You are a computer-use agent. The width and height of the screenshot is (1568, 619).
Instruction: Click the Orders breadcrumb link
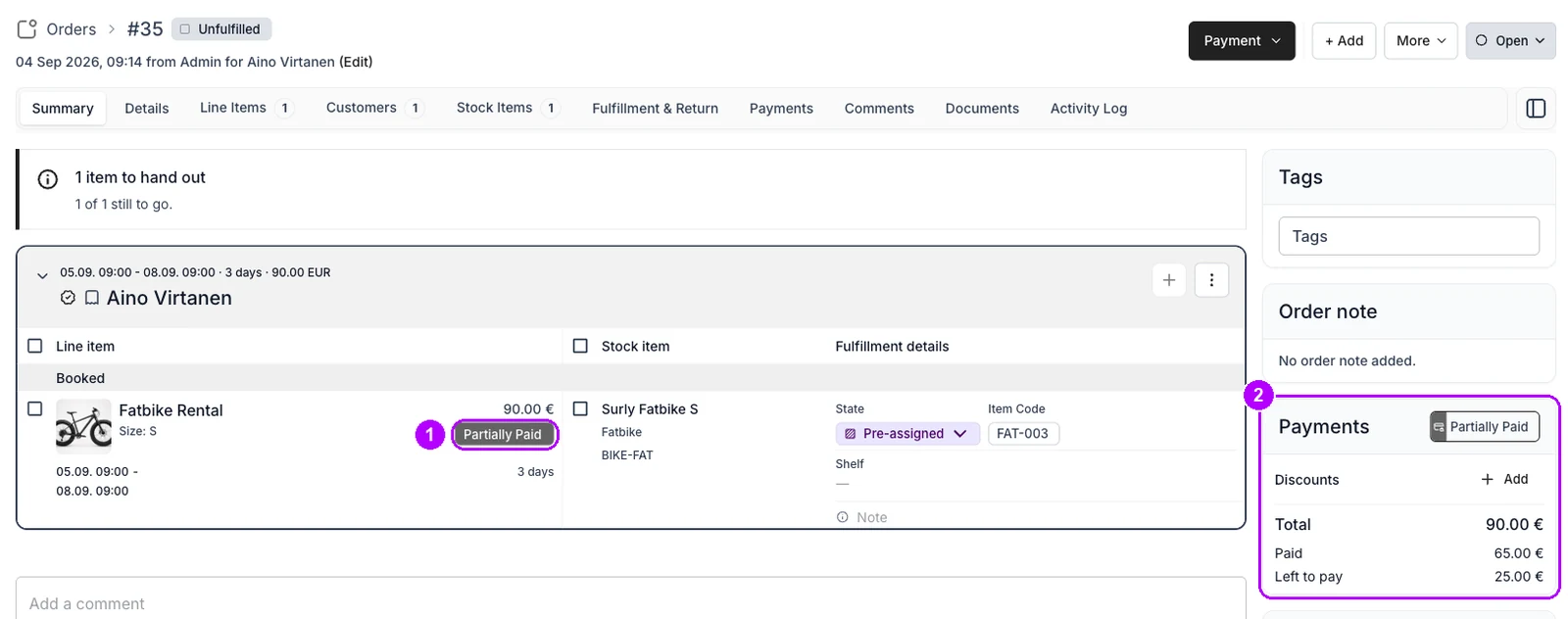click(x=72, y=29)
